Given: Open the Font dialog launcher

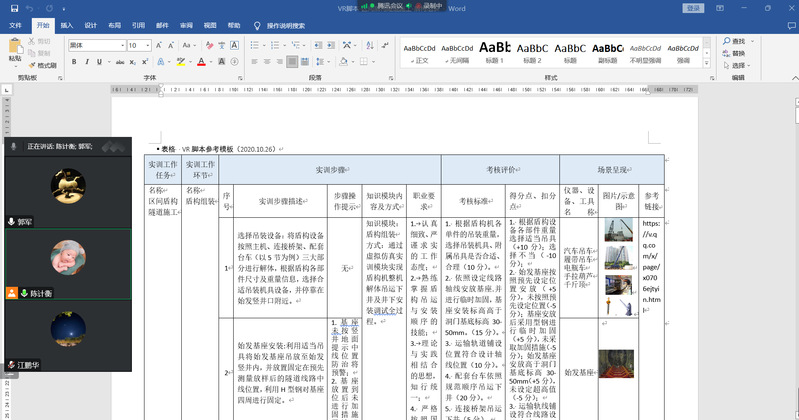Looking at the screenshot, I should [240, 78].
